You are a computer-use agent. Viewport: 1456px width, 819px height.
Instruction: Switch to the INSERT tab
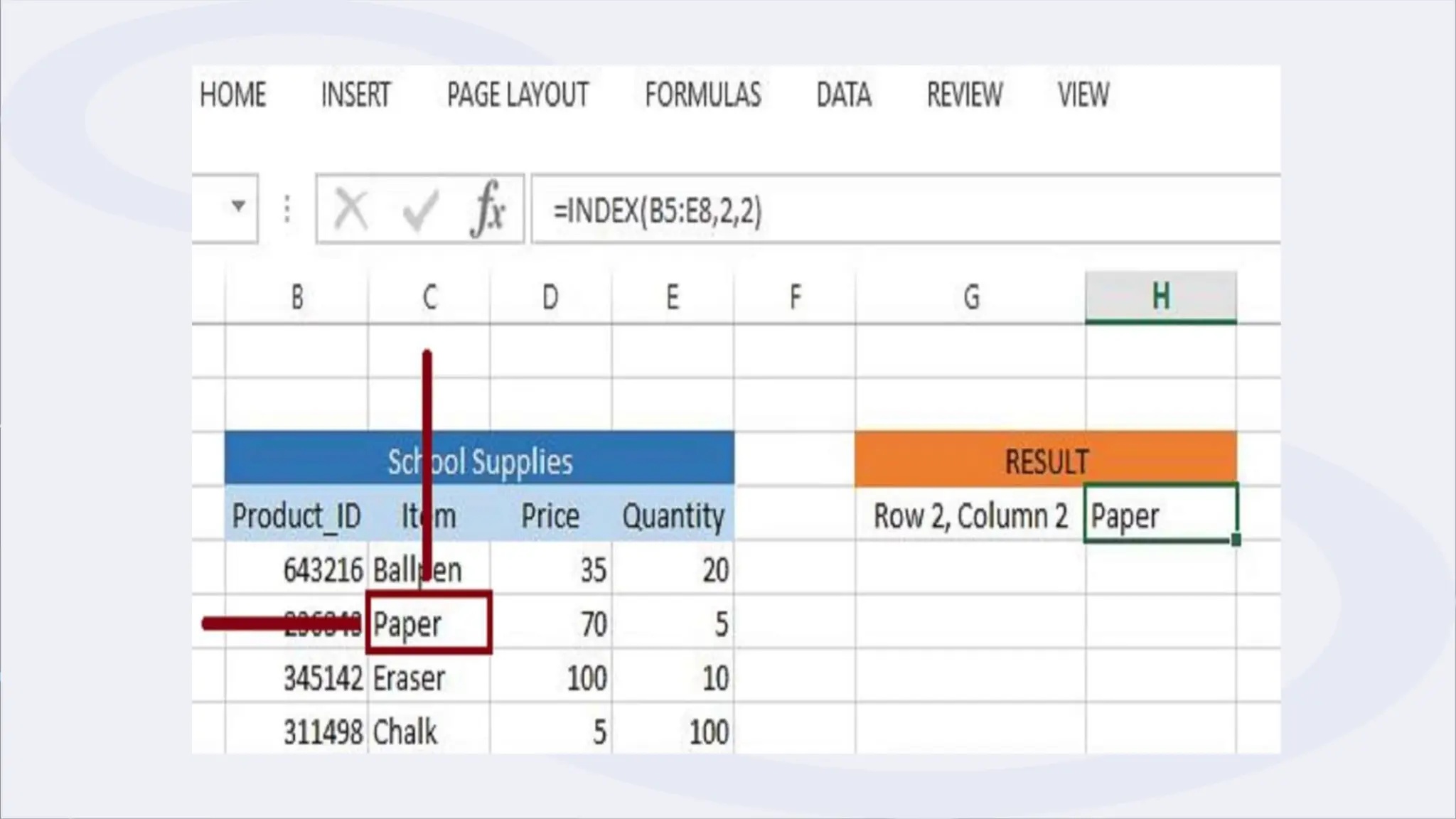click(355, 95)
